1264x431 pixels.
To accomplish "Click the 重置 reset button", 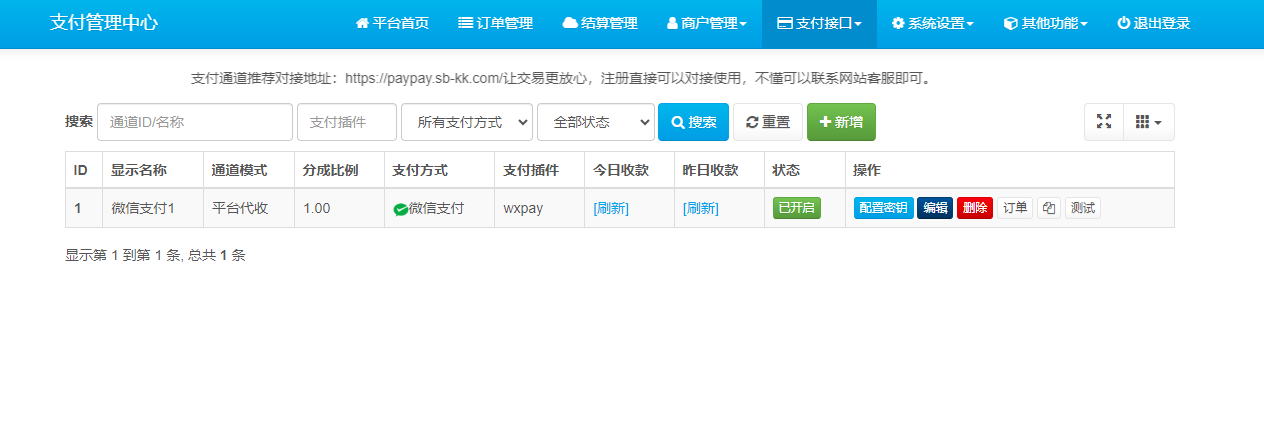I will [768, 122].
